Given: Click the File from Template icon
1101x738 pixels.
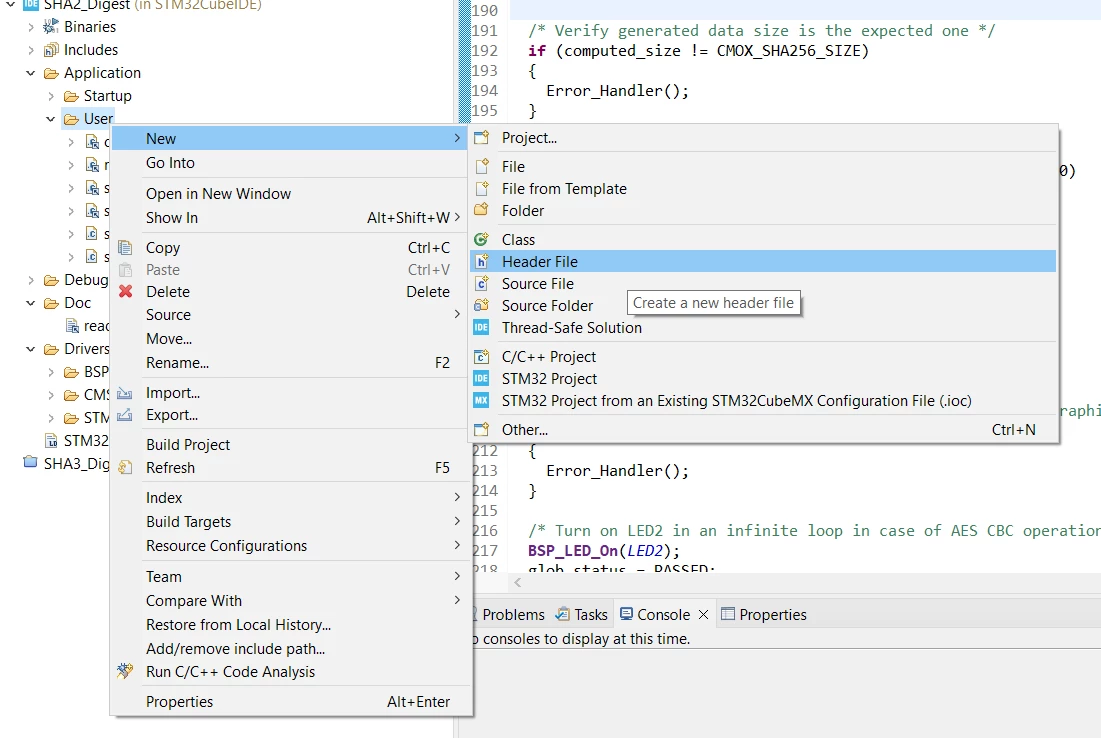Looking at the screenshot, I should pyautogui.click(x=481, y=188).
